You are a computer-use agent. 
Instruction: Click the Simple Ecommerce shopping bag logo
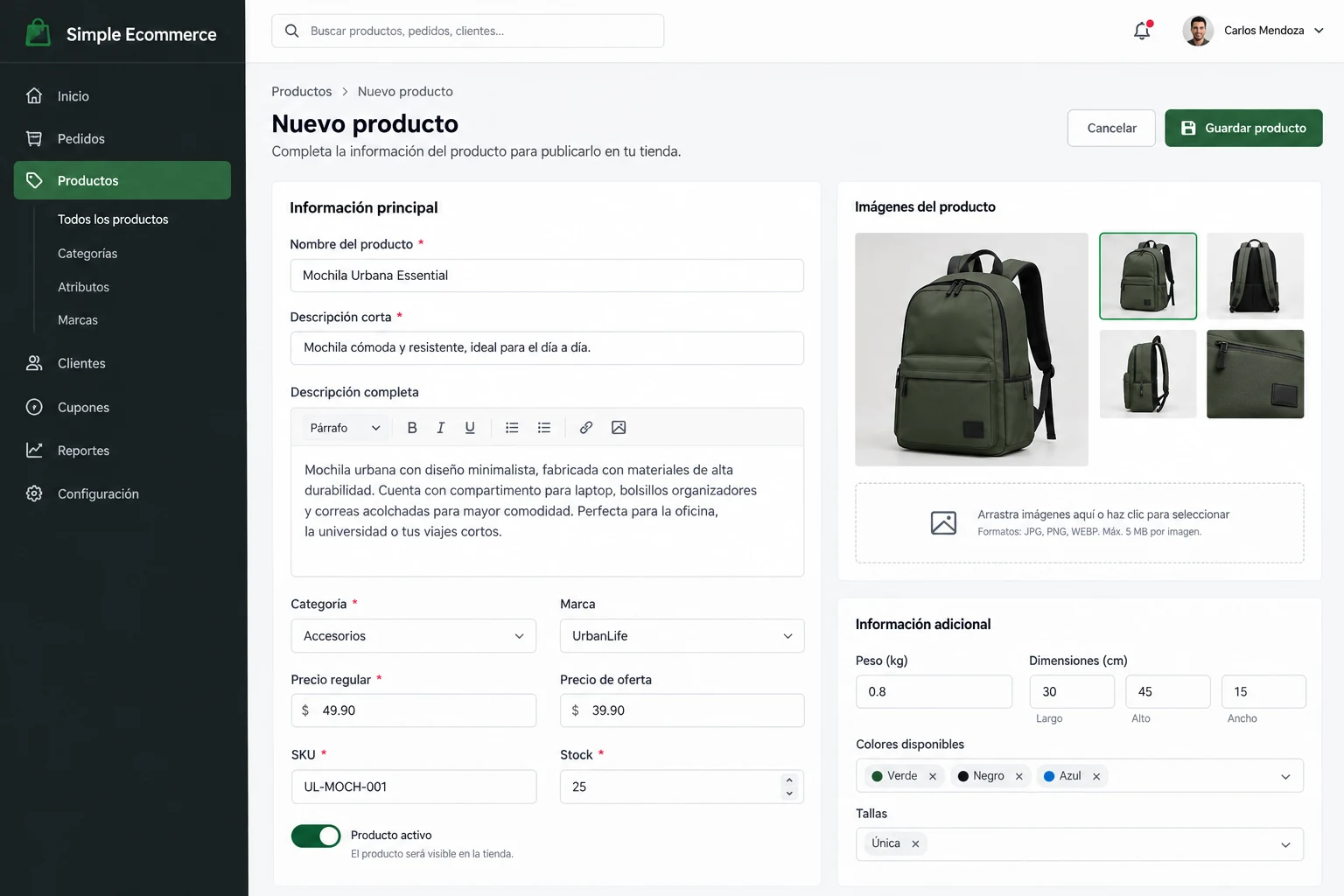pyautogui.click(x=38, y=33)
